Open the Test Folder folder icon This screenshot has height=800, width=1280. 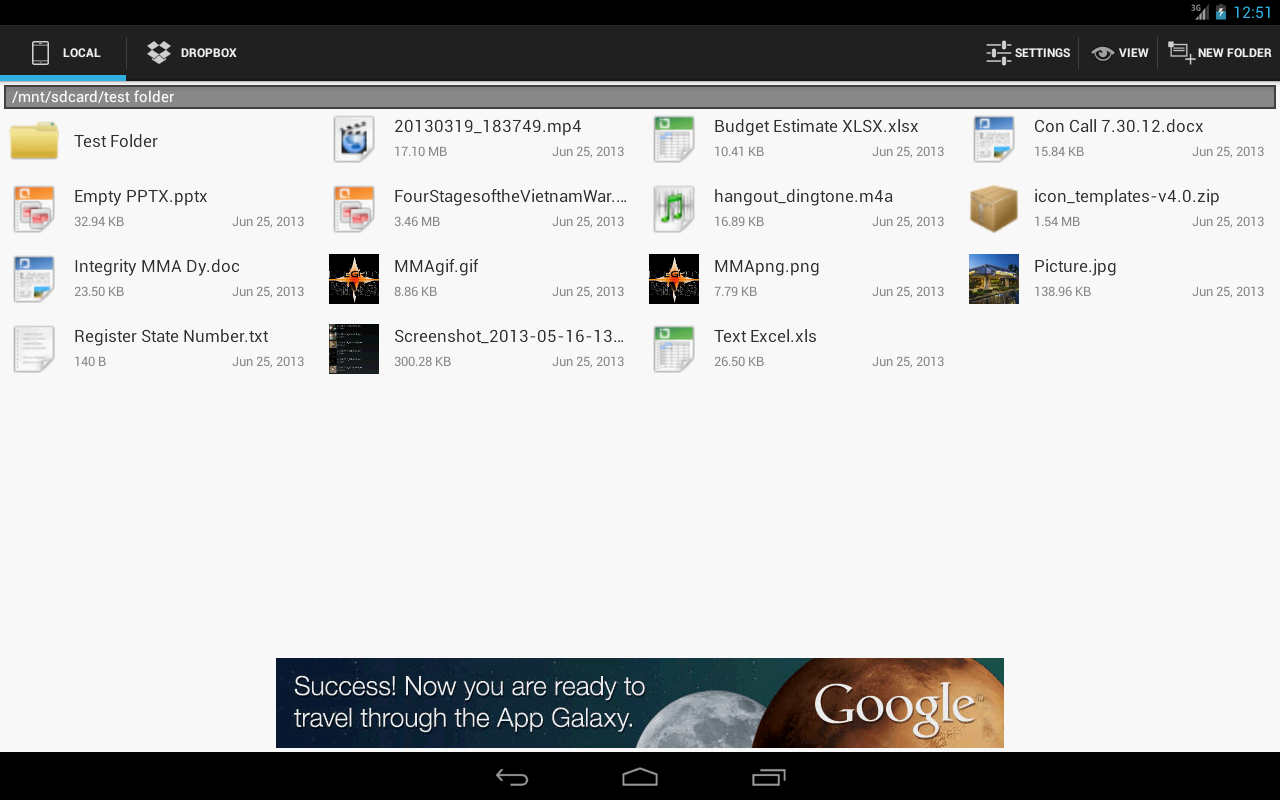pyautogui.click(x=34, y=141)
